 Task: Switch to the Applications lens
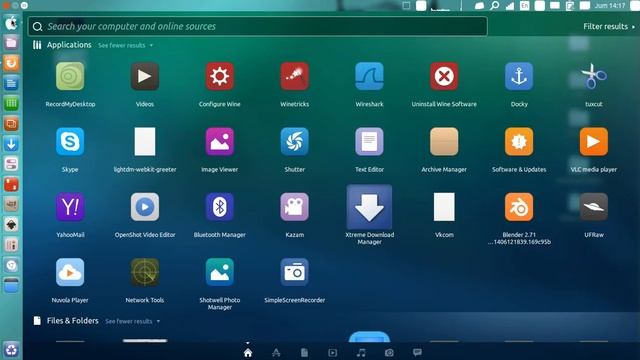tap(276, 353)
